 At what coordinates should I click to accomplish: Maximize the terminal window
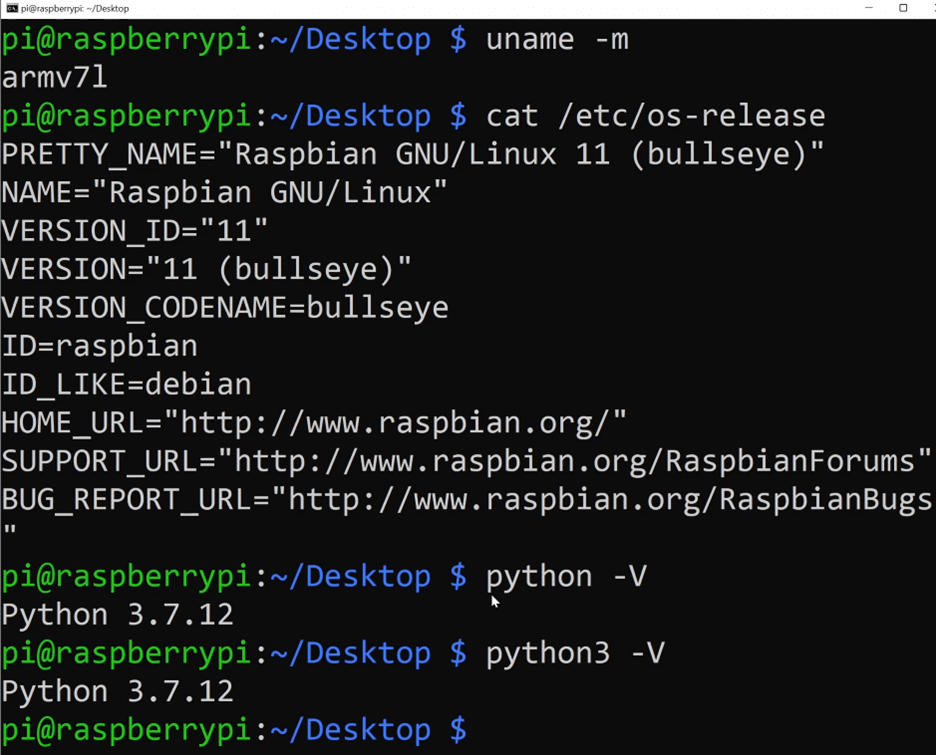(x=903, y=8)
